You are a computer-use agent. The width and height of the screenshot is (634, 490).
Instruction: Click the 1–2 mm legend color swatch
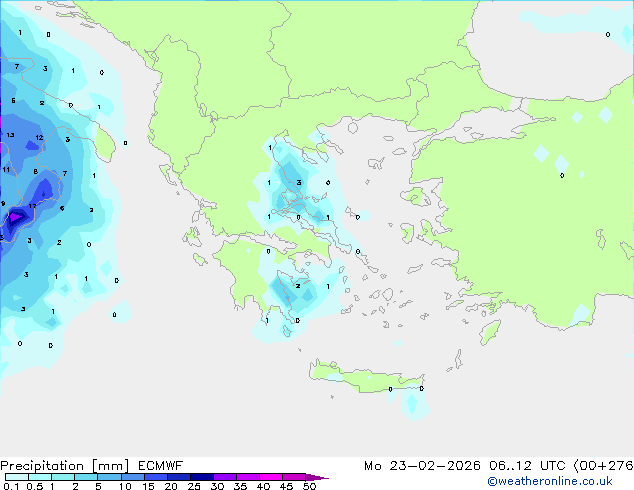pyautogui.click(x=63, y=477)
